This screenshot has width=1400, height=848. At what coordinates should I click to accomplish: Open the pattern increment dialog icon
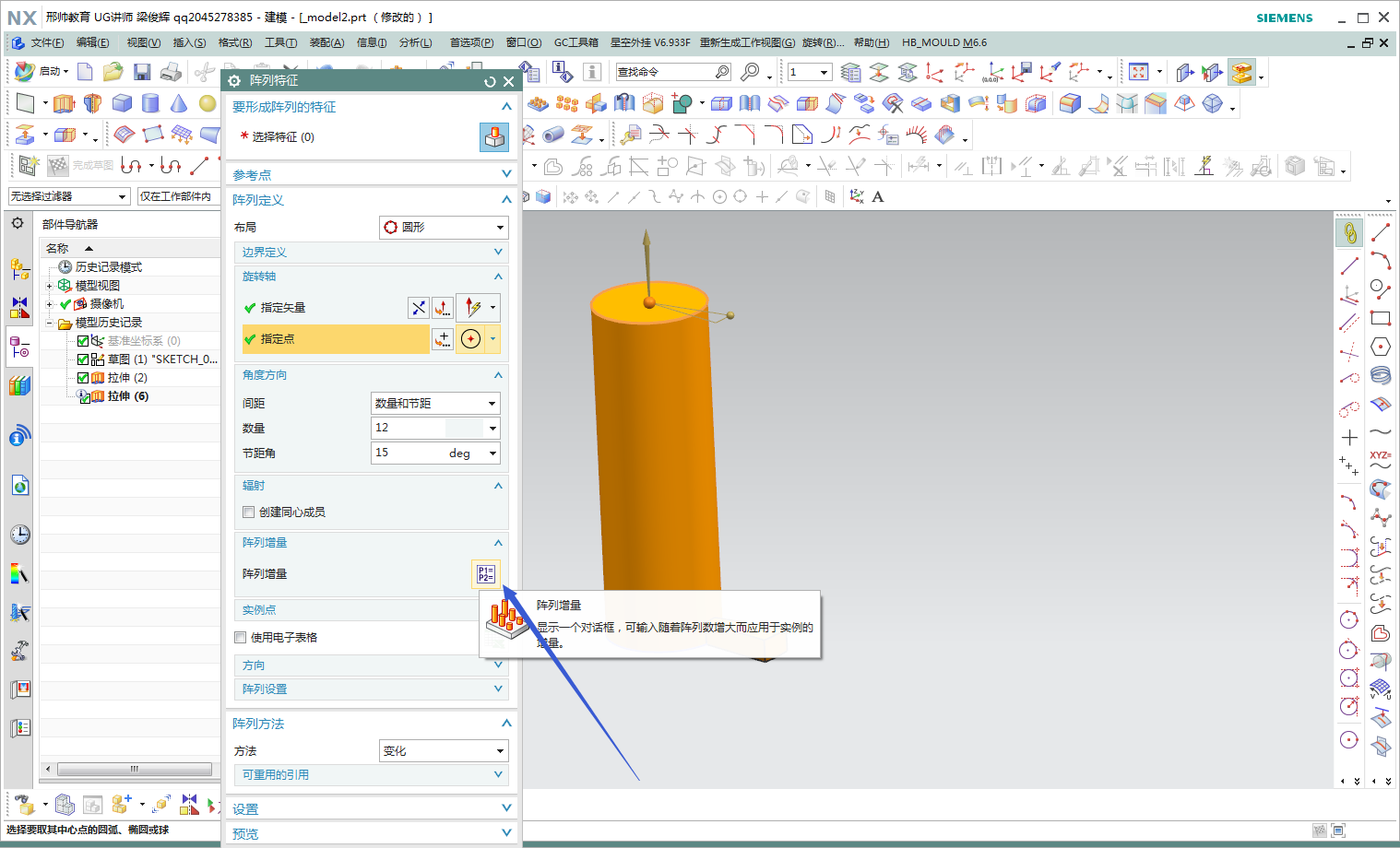pyautogui.click(x=486, y=574)
